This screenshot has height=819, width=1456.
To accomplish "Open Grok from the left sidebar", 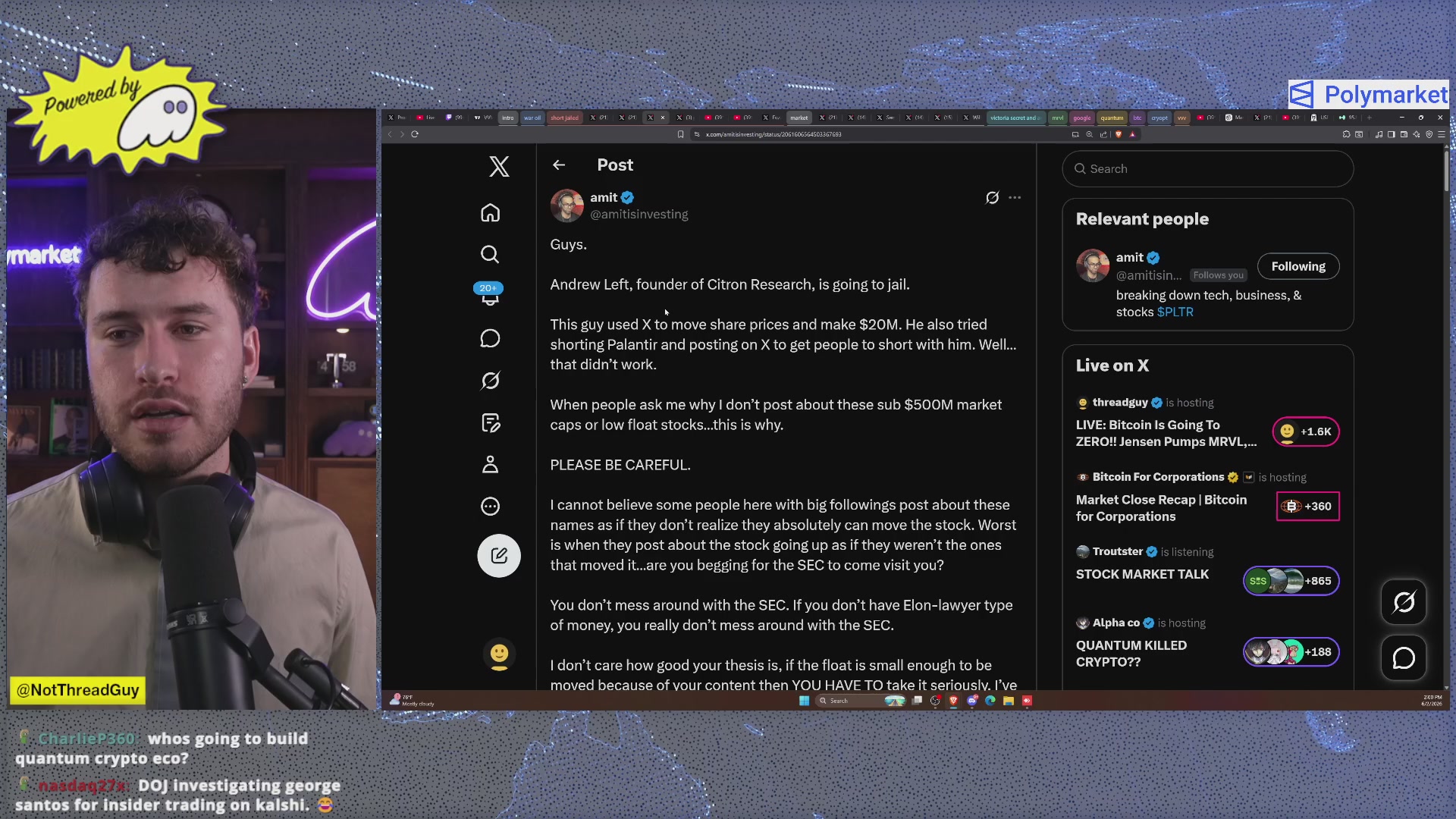I will point(490,381).
